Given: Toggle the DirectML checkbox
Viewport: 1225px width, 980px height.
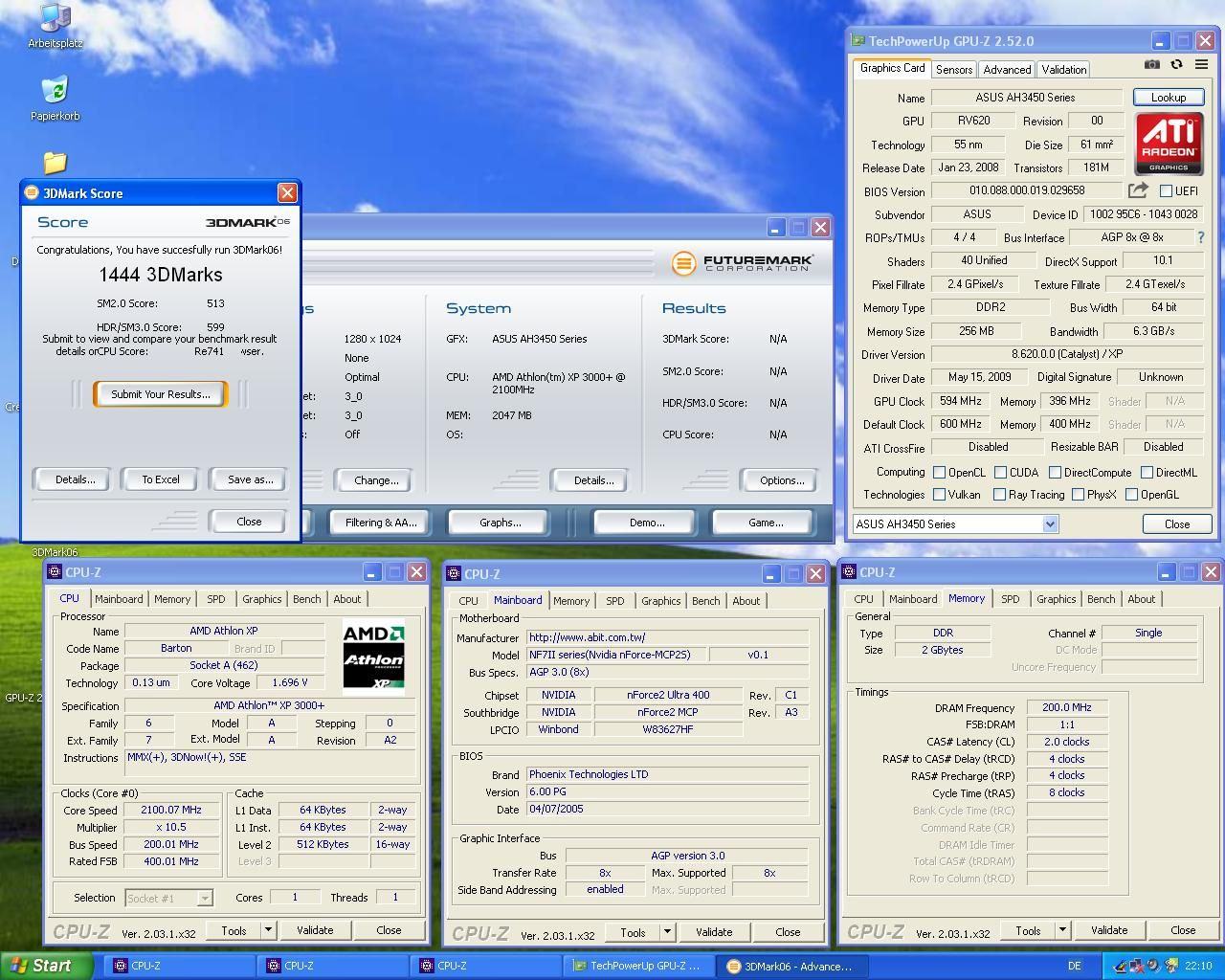Looking at the screenshot, I should [1147, 472].
